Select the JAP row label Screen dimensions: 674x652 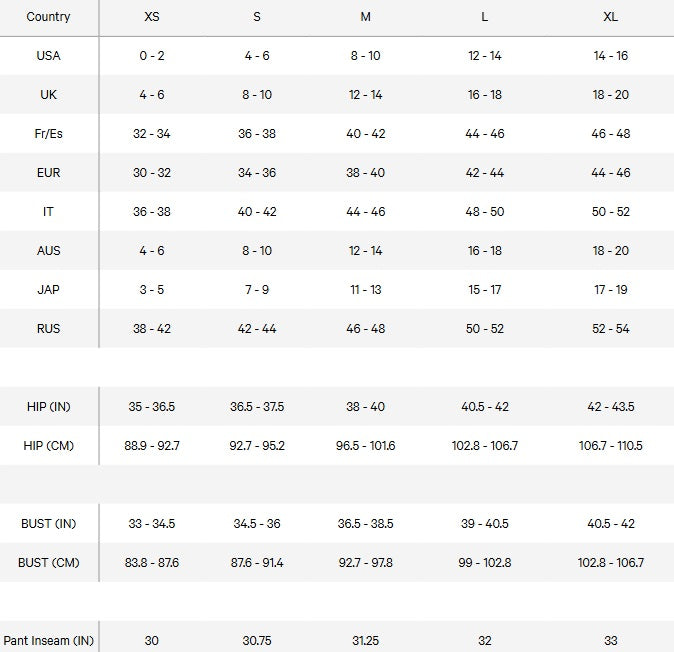[x=48, y=290]
